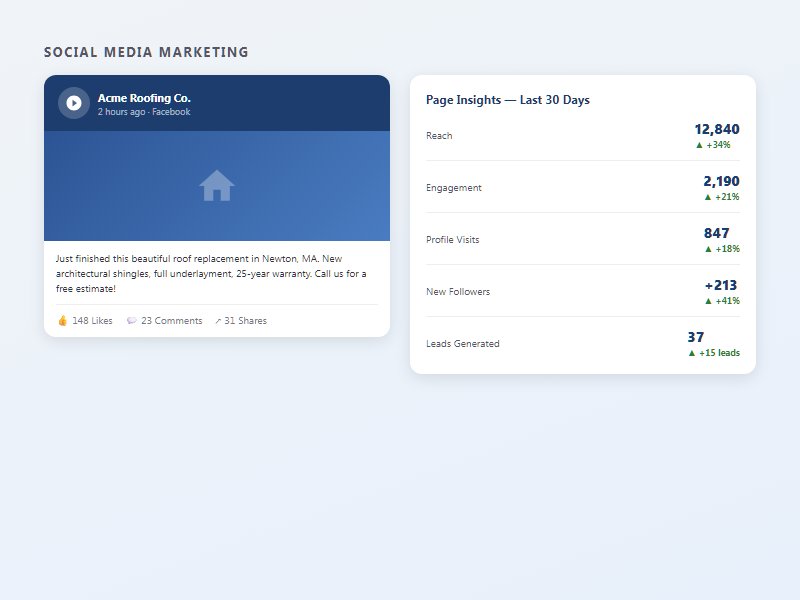Open the comments speech bubble icon

point(132,320)
